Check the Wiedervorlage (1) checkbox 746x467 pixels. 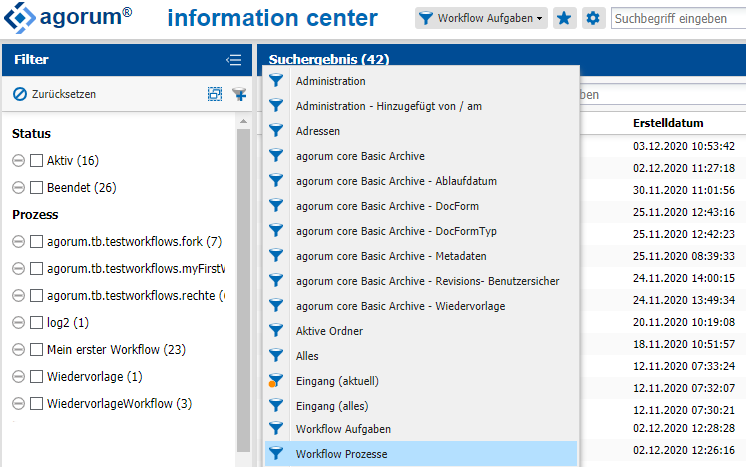point(37,377)
